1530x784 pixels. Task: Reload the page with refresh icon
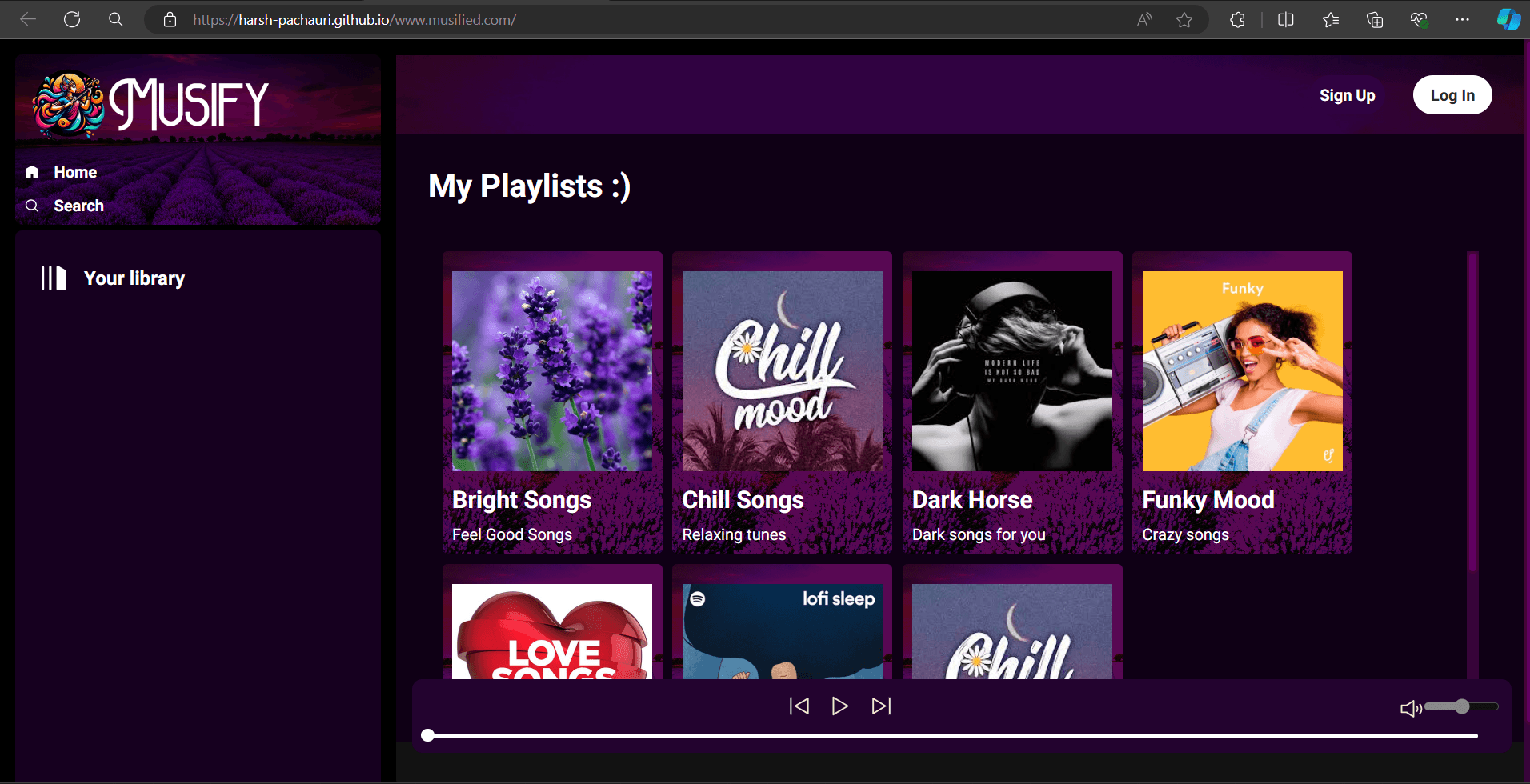[72, 19]
